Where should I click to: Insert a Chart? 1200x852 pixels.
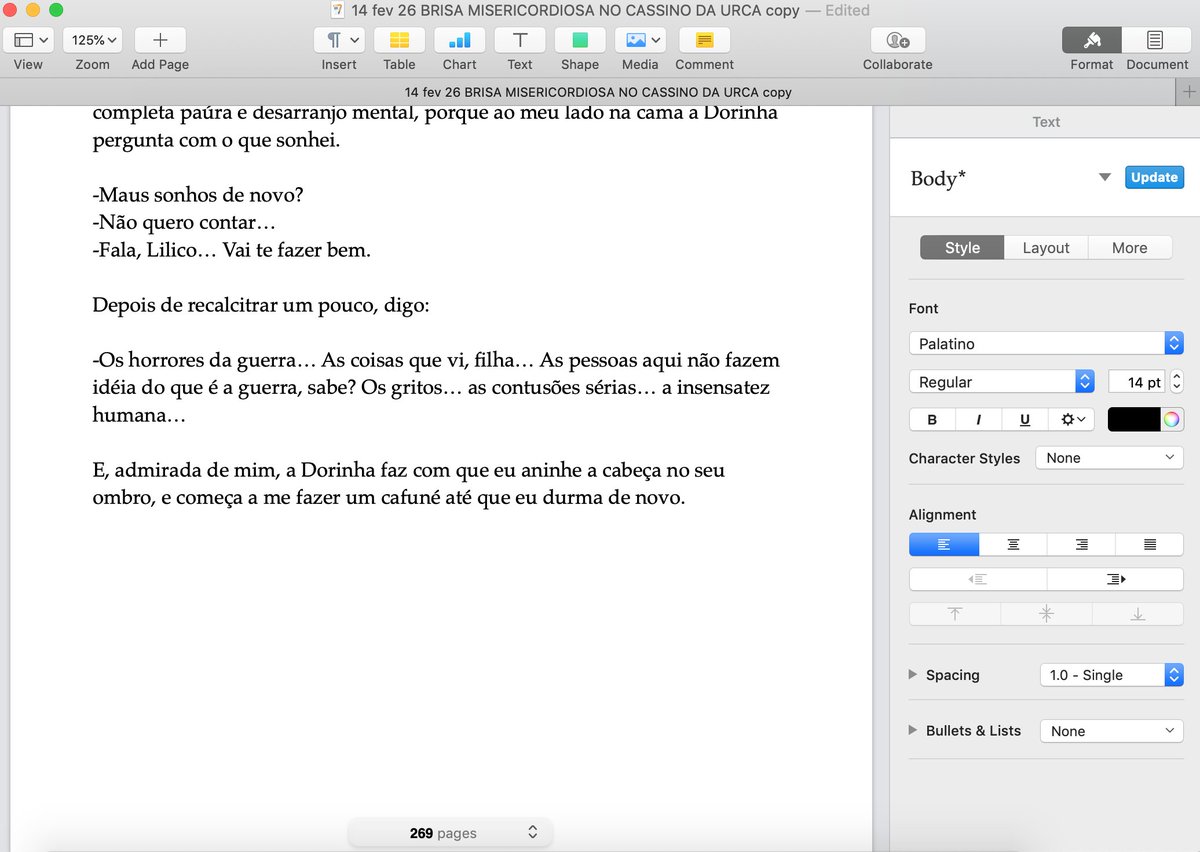tap(460, 40)
